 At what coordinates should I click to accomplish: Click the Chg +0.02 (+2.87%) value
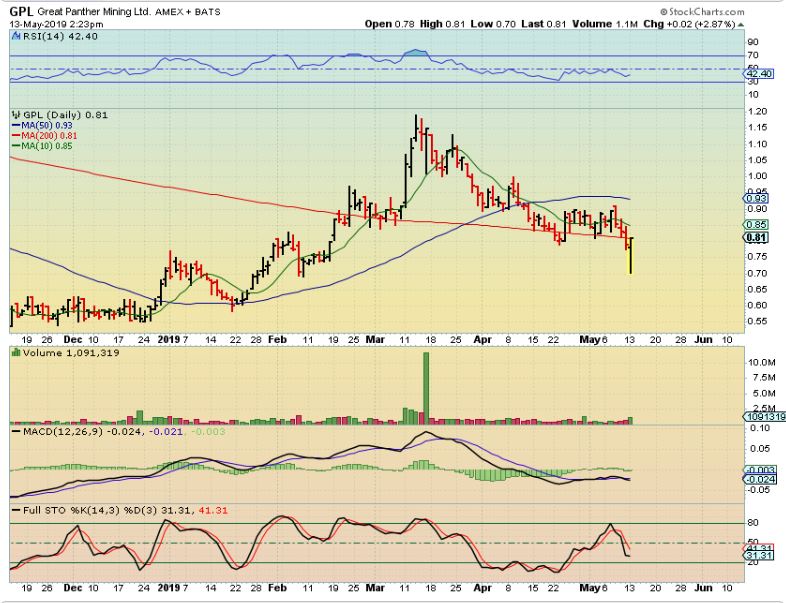tap(689, 24)
